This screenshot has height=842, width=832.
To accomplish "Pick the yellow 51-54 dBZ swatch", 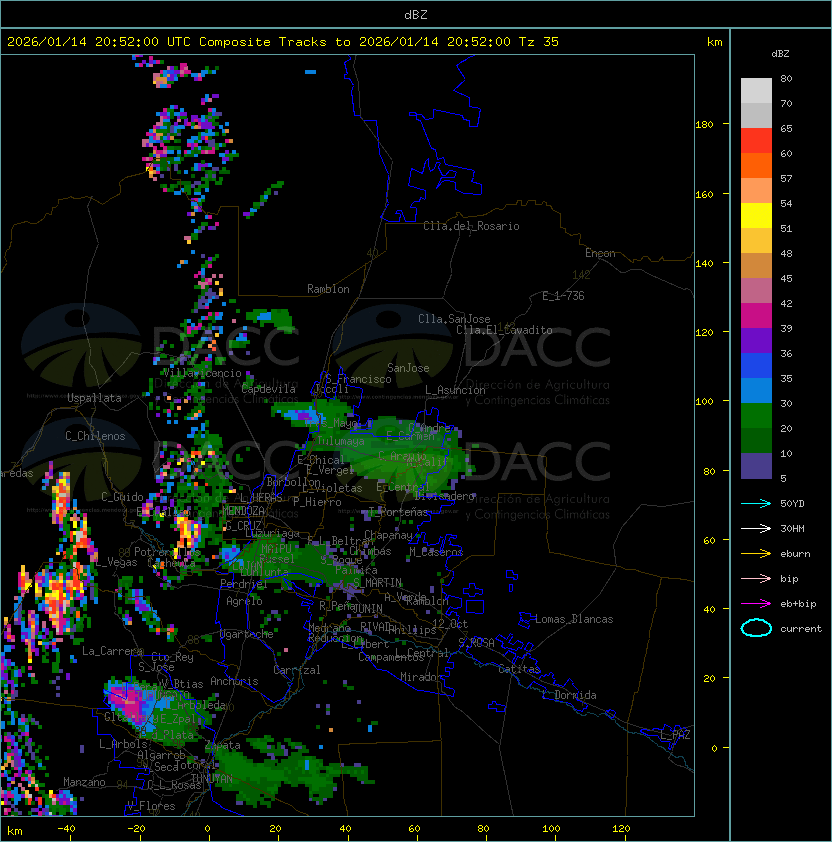I will (756, 215).
